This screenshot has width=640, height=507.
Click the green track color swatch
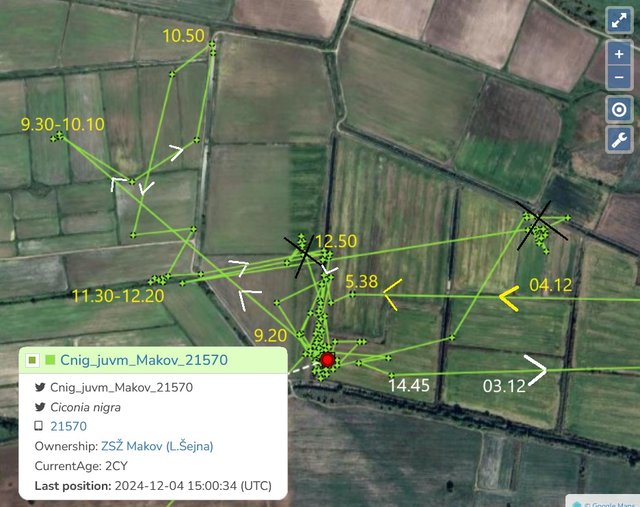point(51,360)
